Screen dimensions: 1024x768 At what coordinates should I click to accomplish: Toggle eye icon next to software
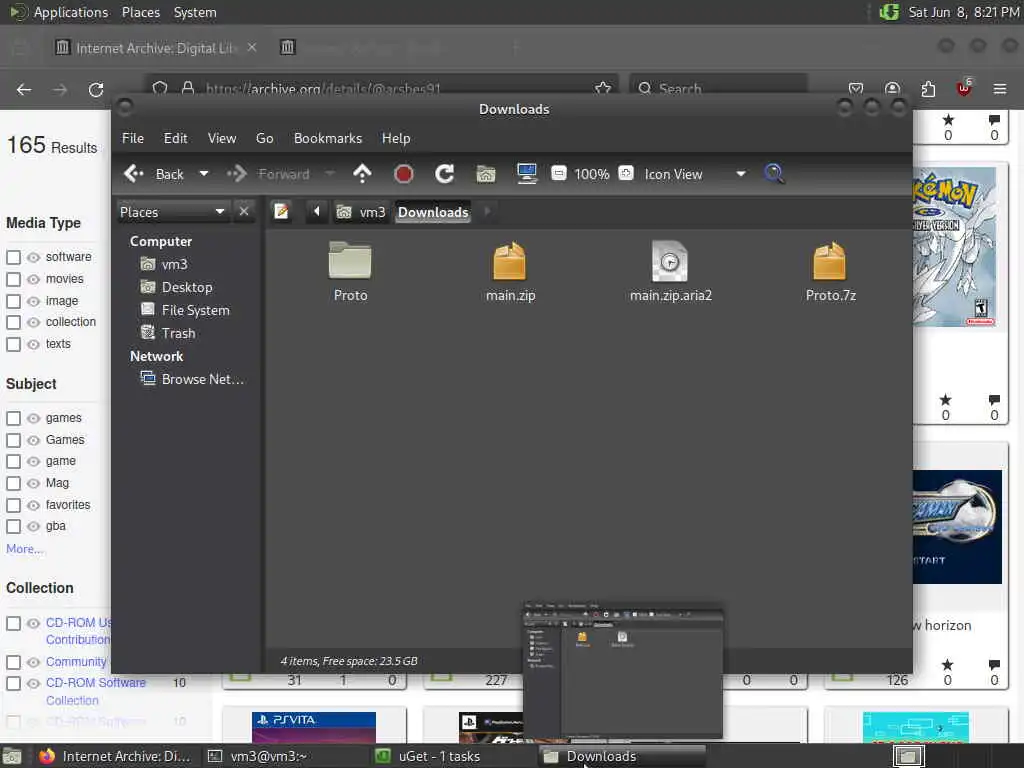click(x=33, y=257)
